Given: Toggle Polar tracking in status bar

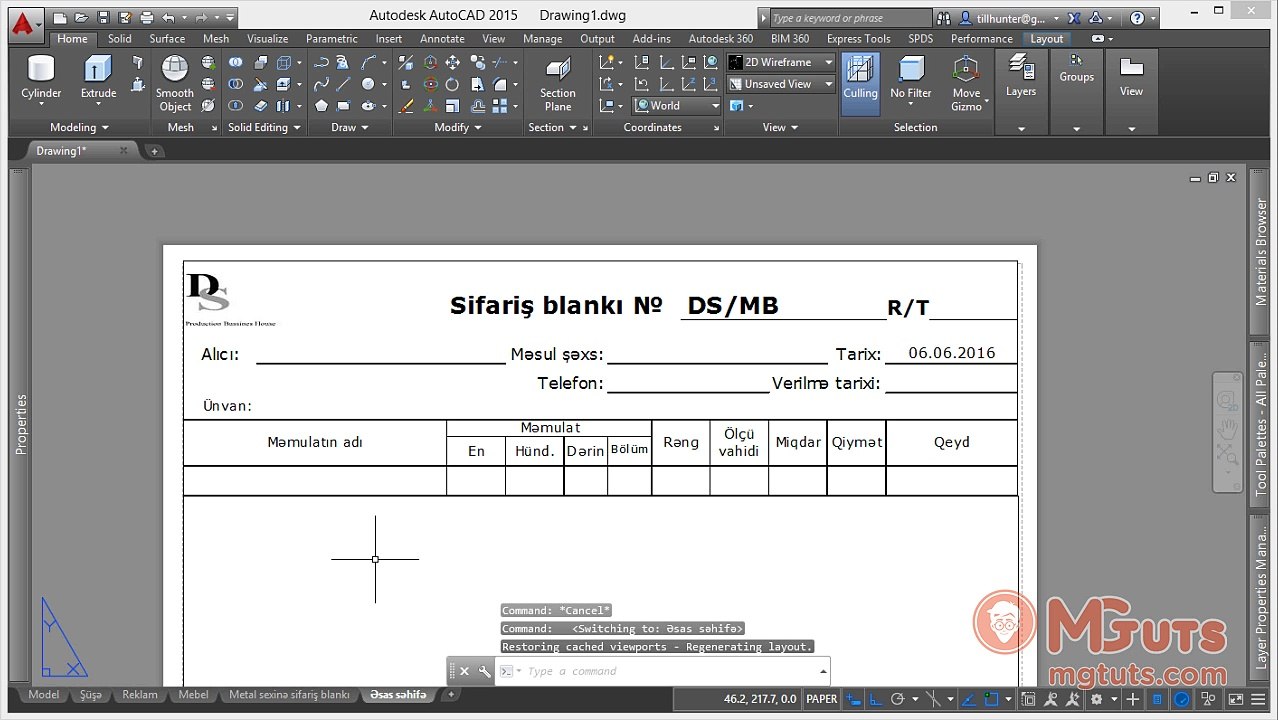Looking at the screenshot, I should (900, 699).
